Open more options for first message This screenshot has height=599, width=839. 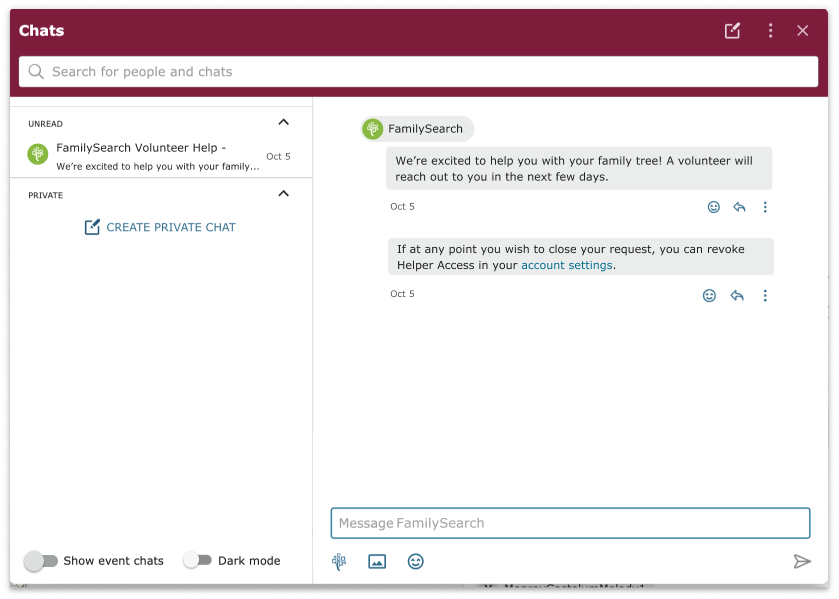(765, 207)
